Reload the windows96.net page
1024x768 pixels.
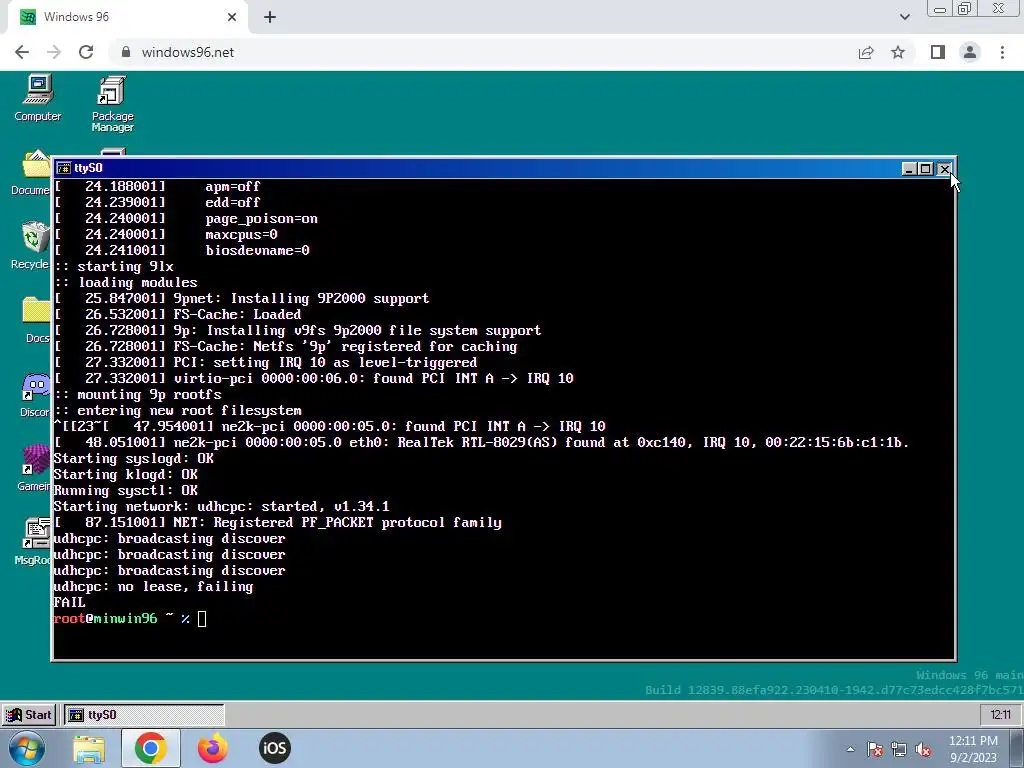(86, 52)
